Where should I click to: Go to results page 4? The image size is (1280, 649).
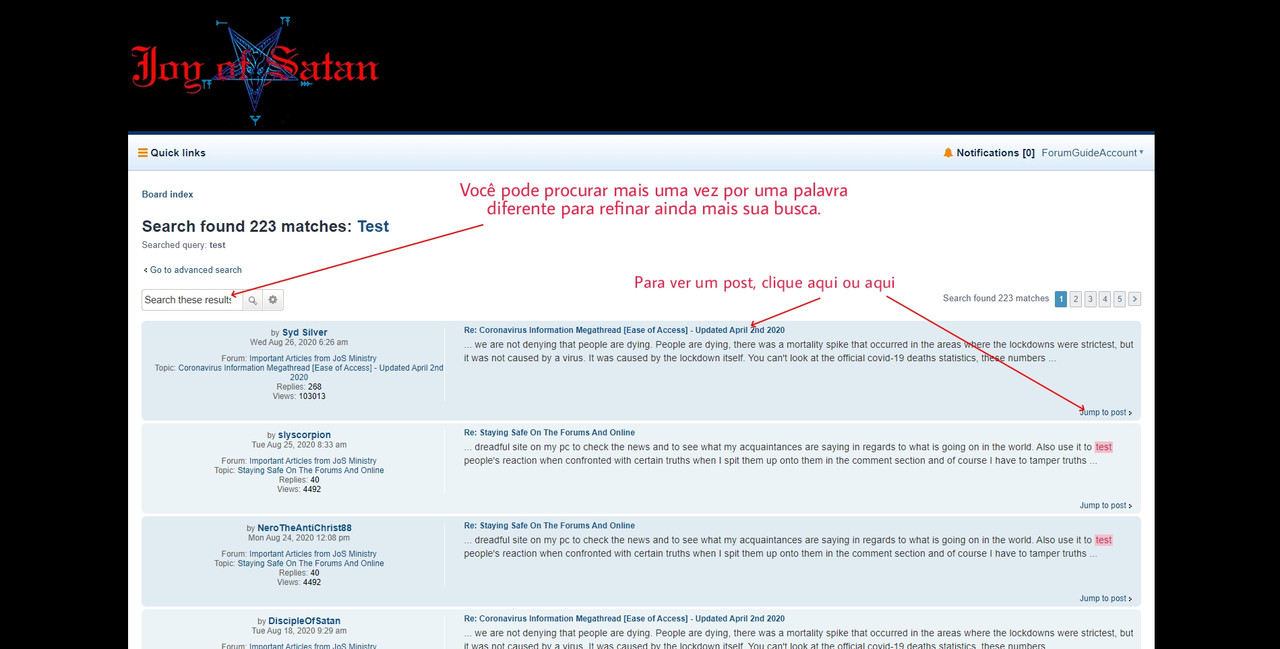[x=1105, y=299]
